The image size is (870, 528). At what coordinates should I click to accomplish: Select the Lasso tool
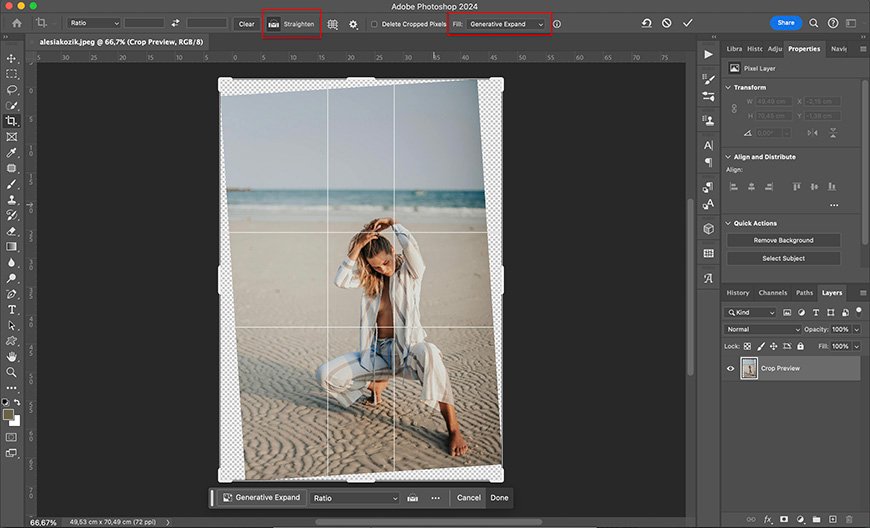(x=12, y=89)
